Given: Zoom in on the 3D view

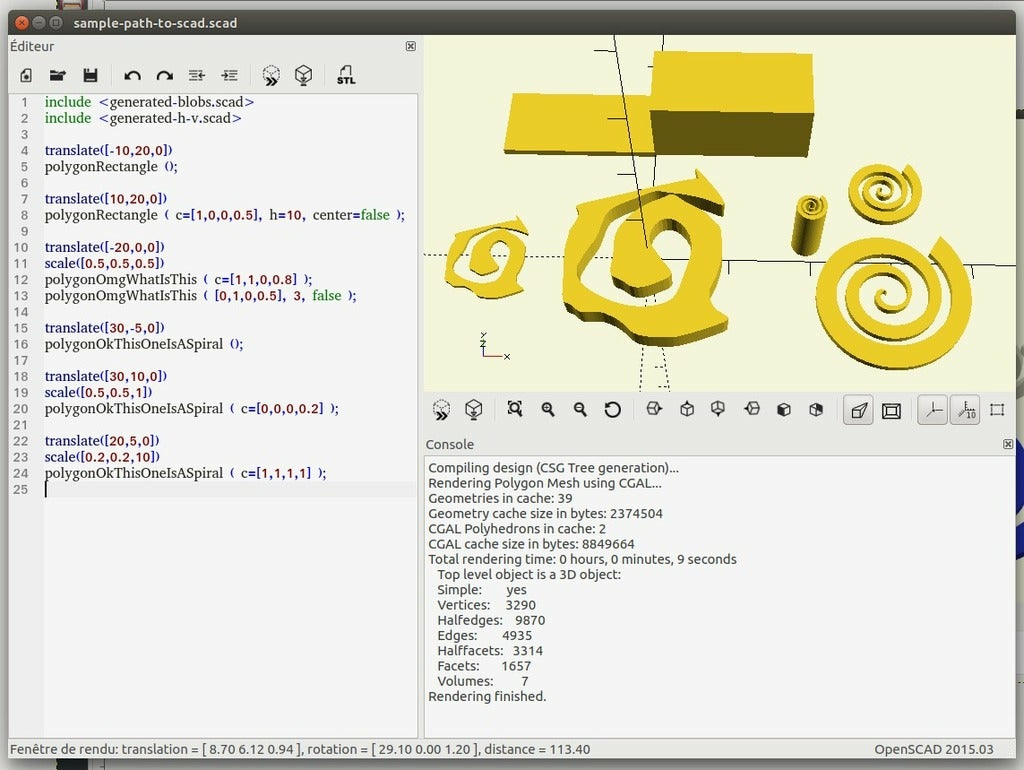Looking at the screenshot, I should tap(548, 410).
